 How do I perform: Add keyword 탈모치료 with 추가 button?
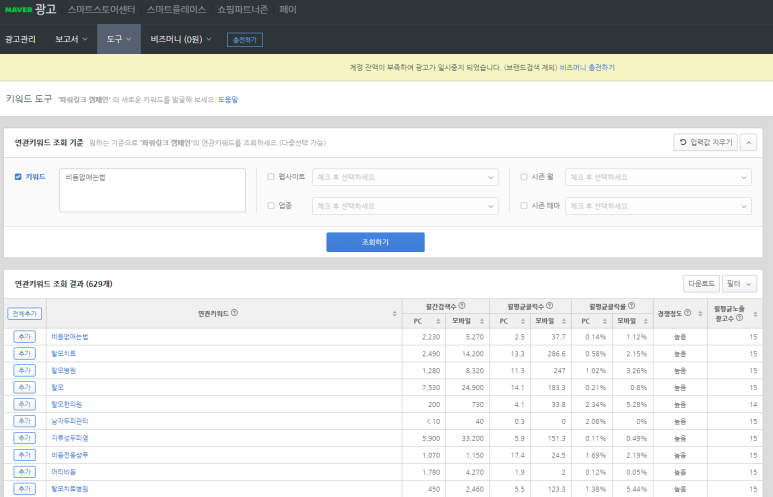[24, 354]
